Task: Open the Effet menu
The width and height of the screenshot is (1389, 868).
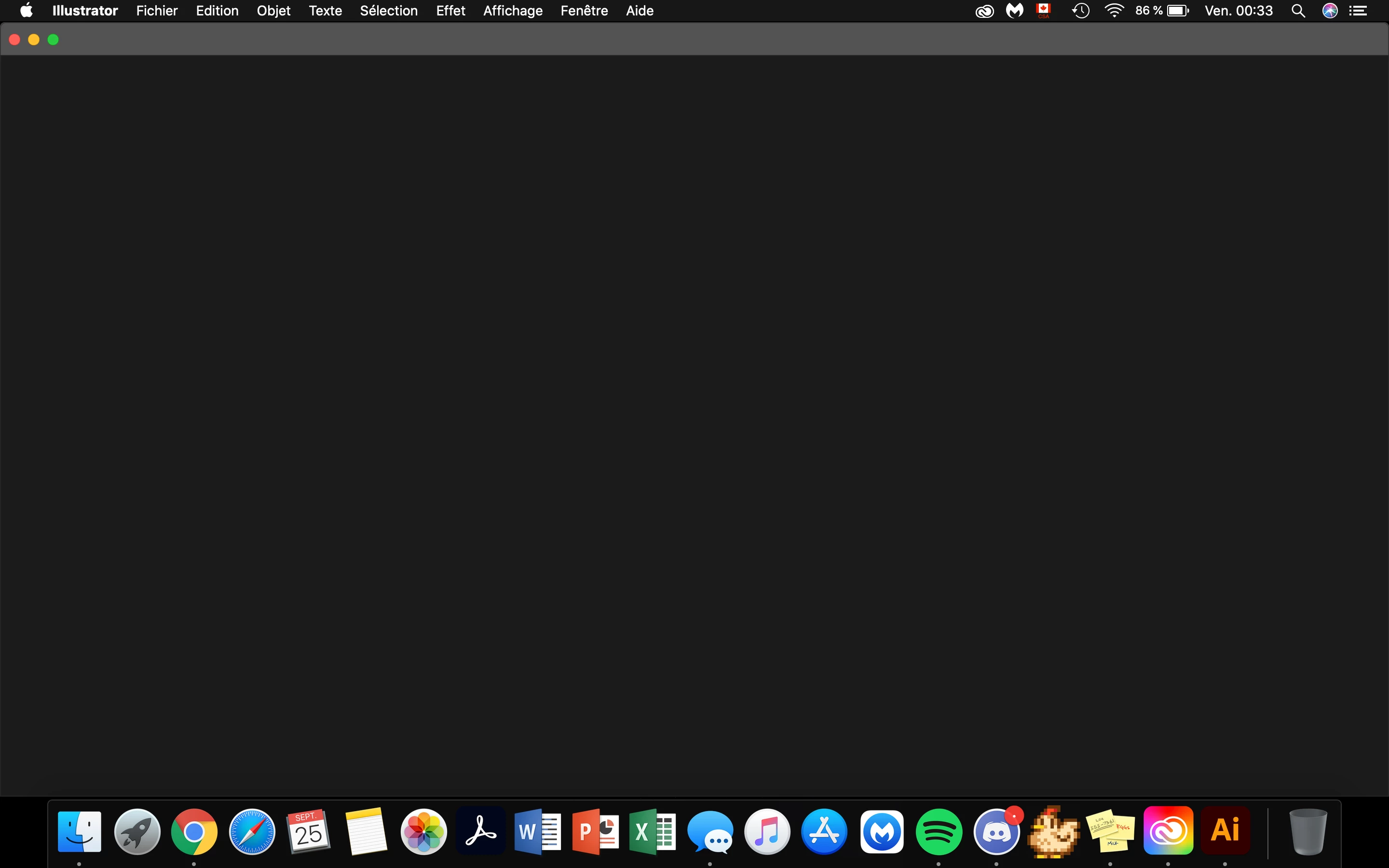Action: [x=450, y=11]
